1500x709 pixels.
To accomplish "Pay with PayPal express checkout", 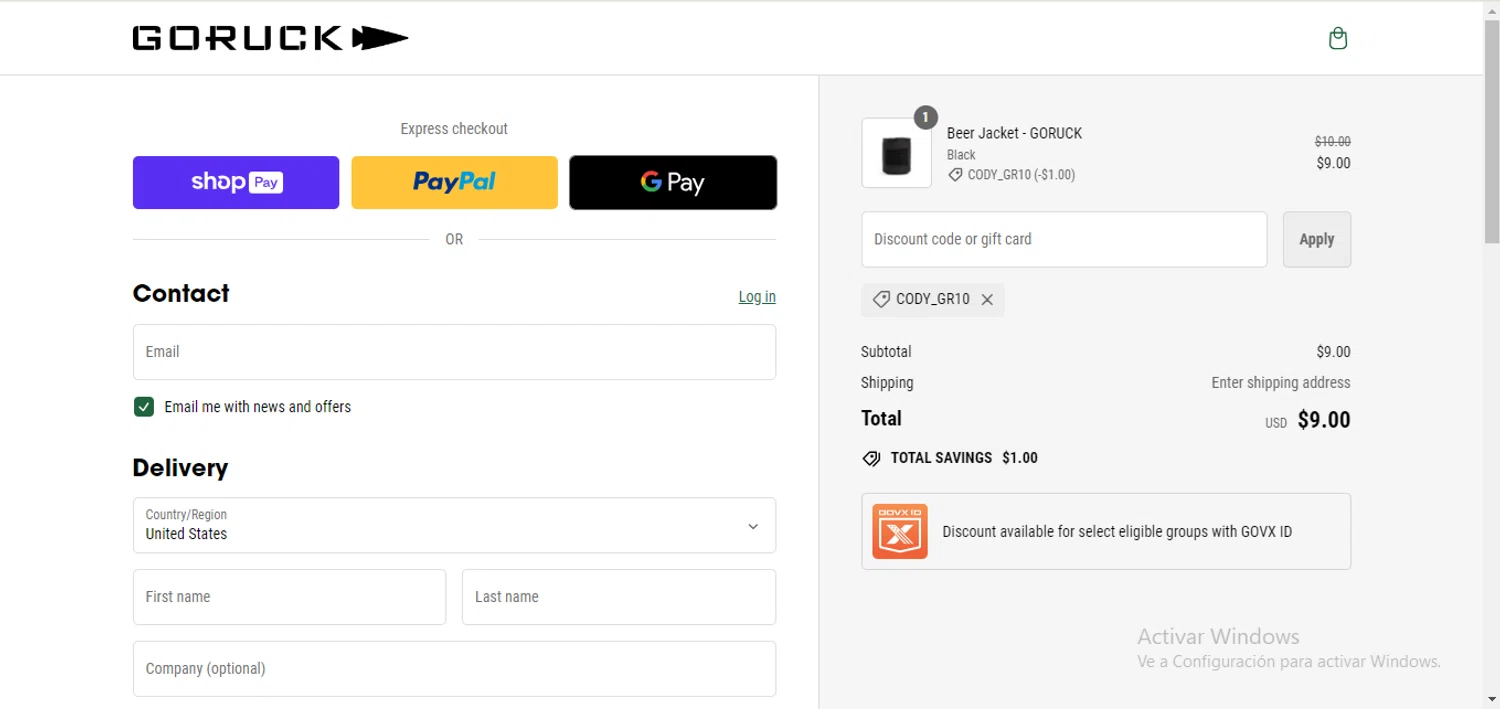I will click(x=454, y=182).
